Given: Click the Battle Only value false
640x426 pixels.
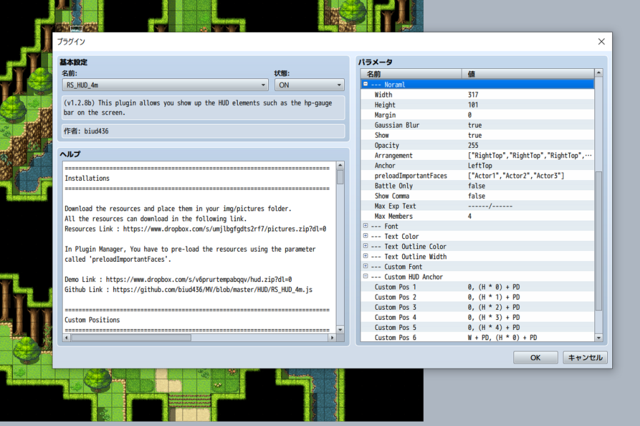Looking at the screenshot, I should (476, 186).
